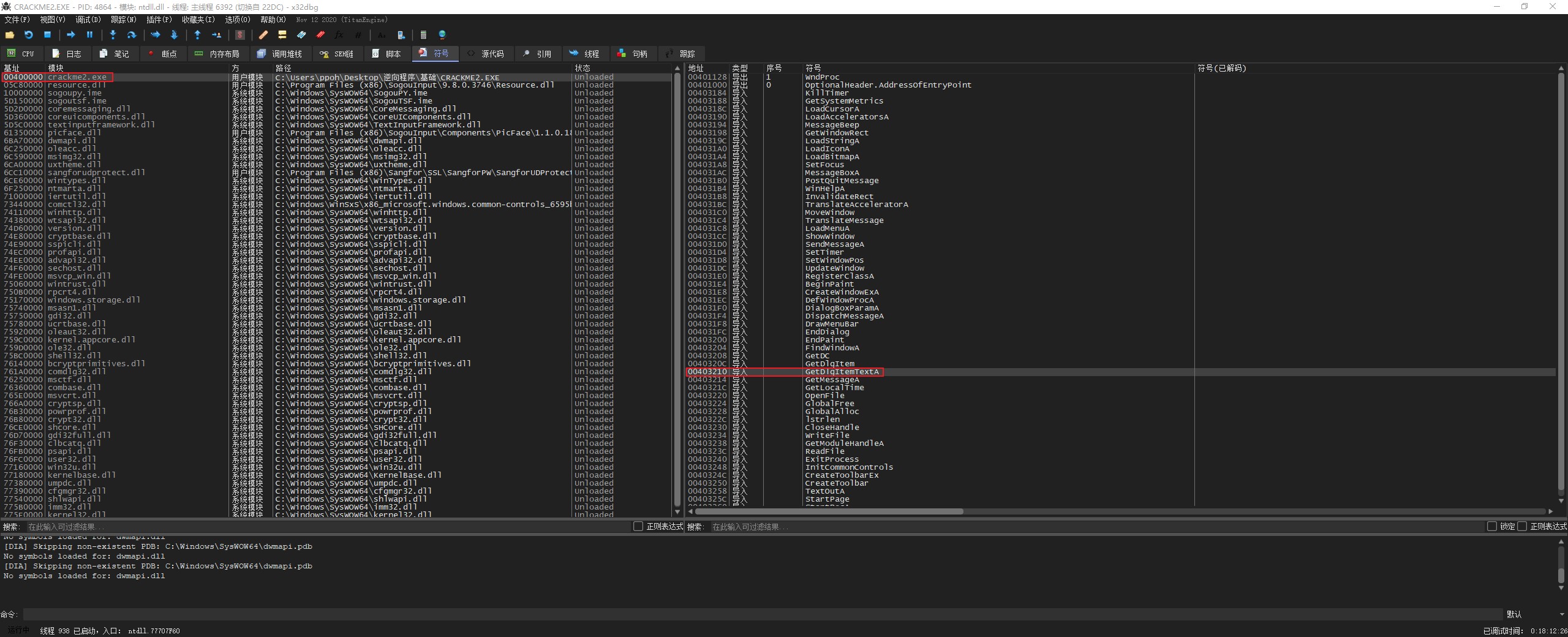Open the calculator icon in toolbar
Image resolution: width=1568 pixels, height=637 pixels.
tap(423, 35)
